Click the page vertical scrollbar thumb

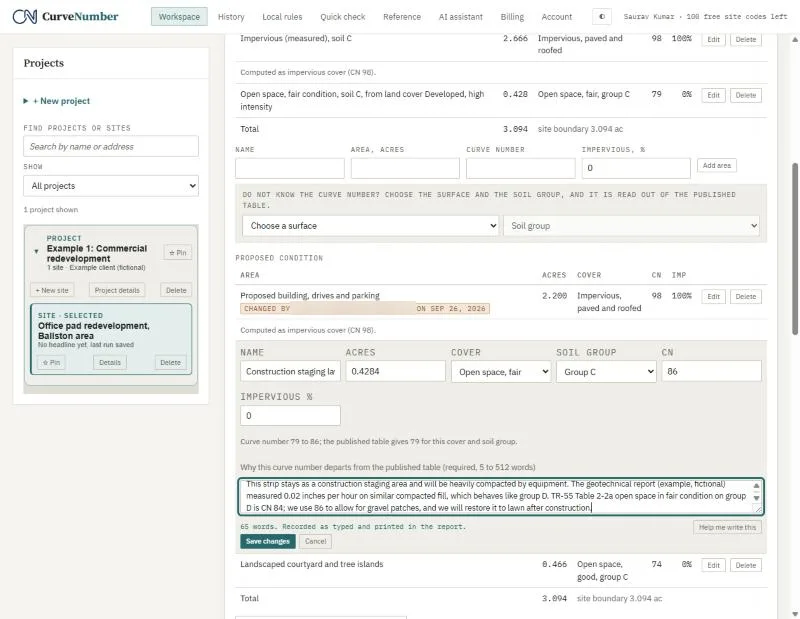[795, 249]
